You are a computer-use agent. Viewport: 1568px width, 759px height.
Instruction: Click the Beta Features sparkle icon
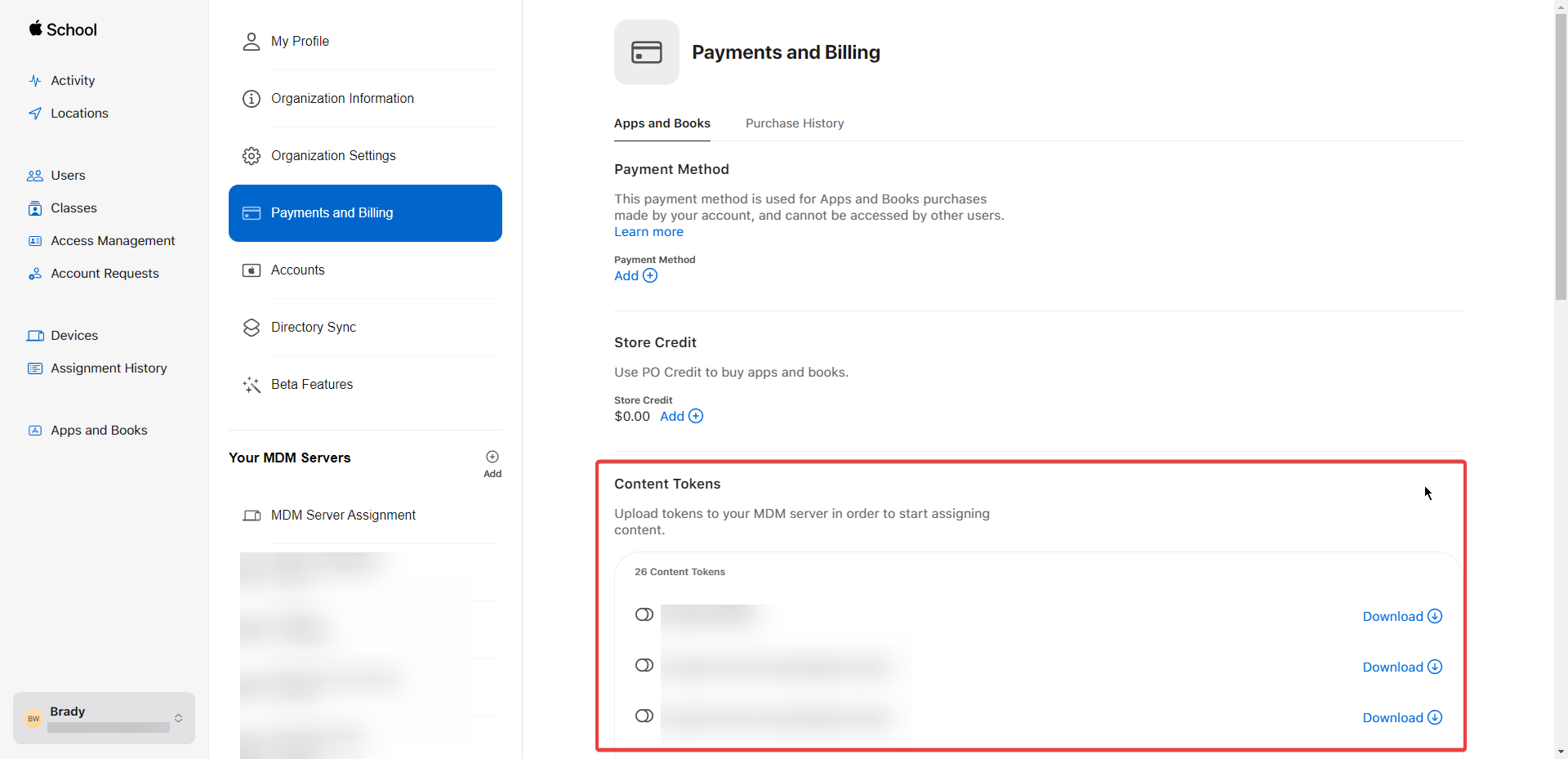(251, 384)
